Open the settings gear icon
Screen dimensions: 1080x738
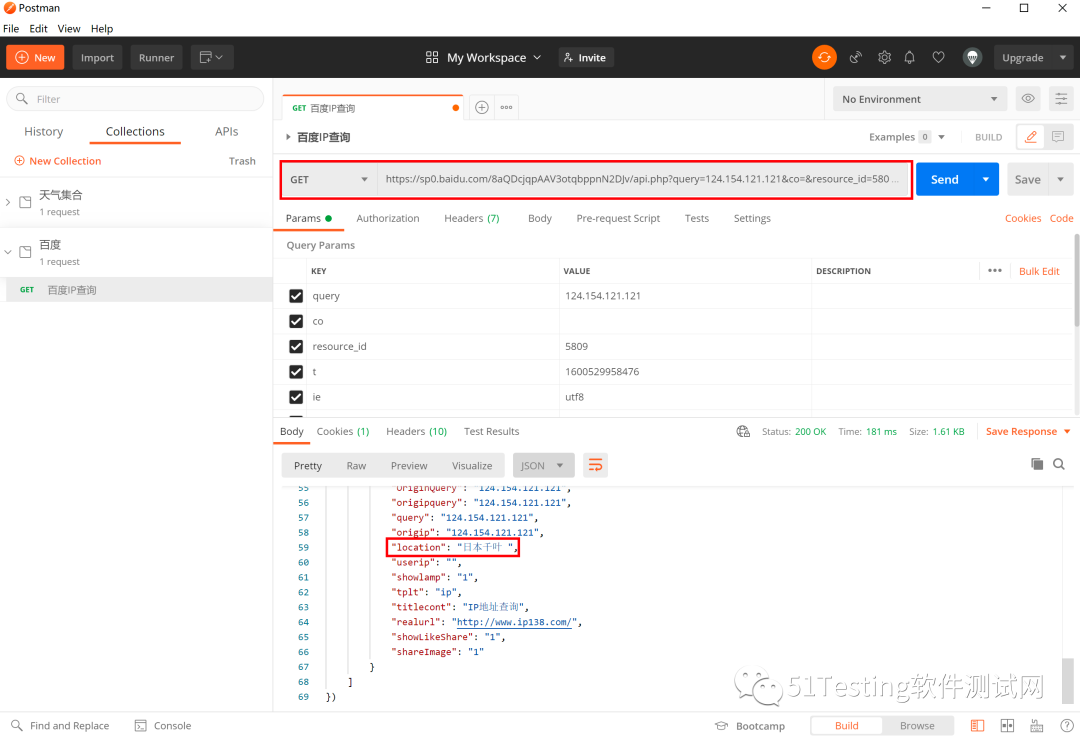[884, 57]
